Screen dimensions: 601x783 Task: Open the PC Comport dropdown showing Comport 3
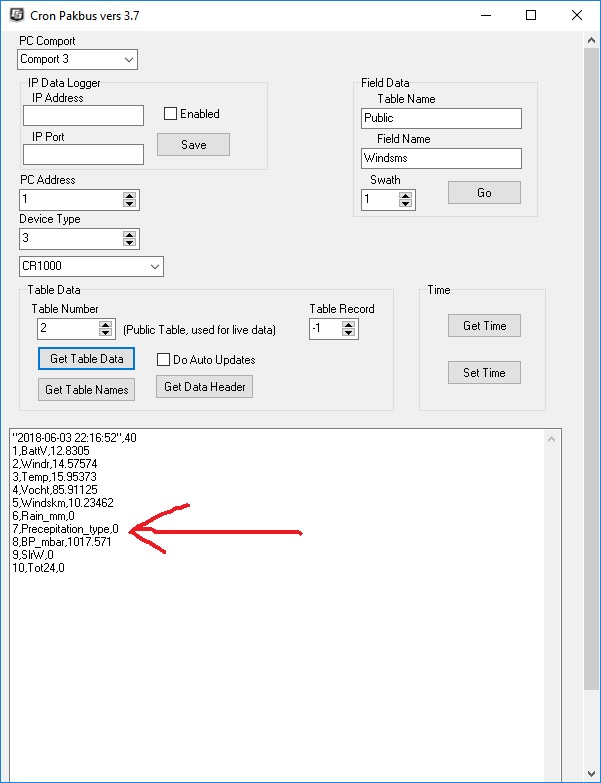click(77, 59)
